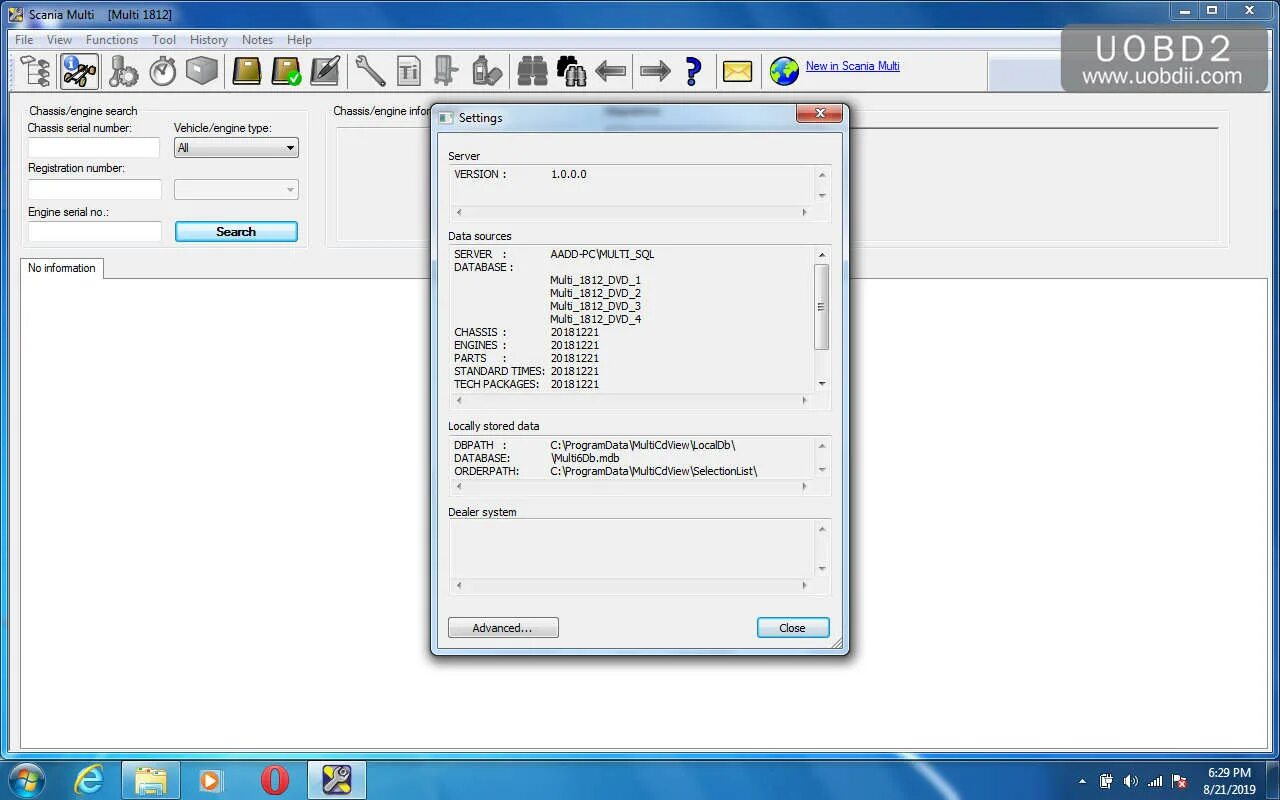Click the stopwatch standard times icon

click(x=163, y=71)
